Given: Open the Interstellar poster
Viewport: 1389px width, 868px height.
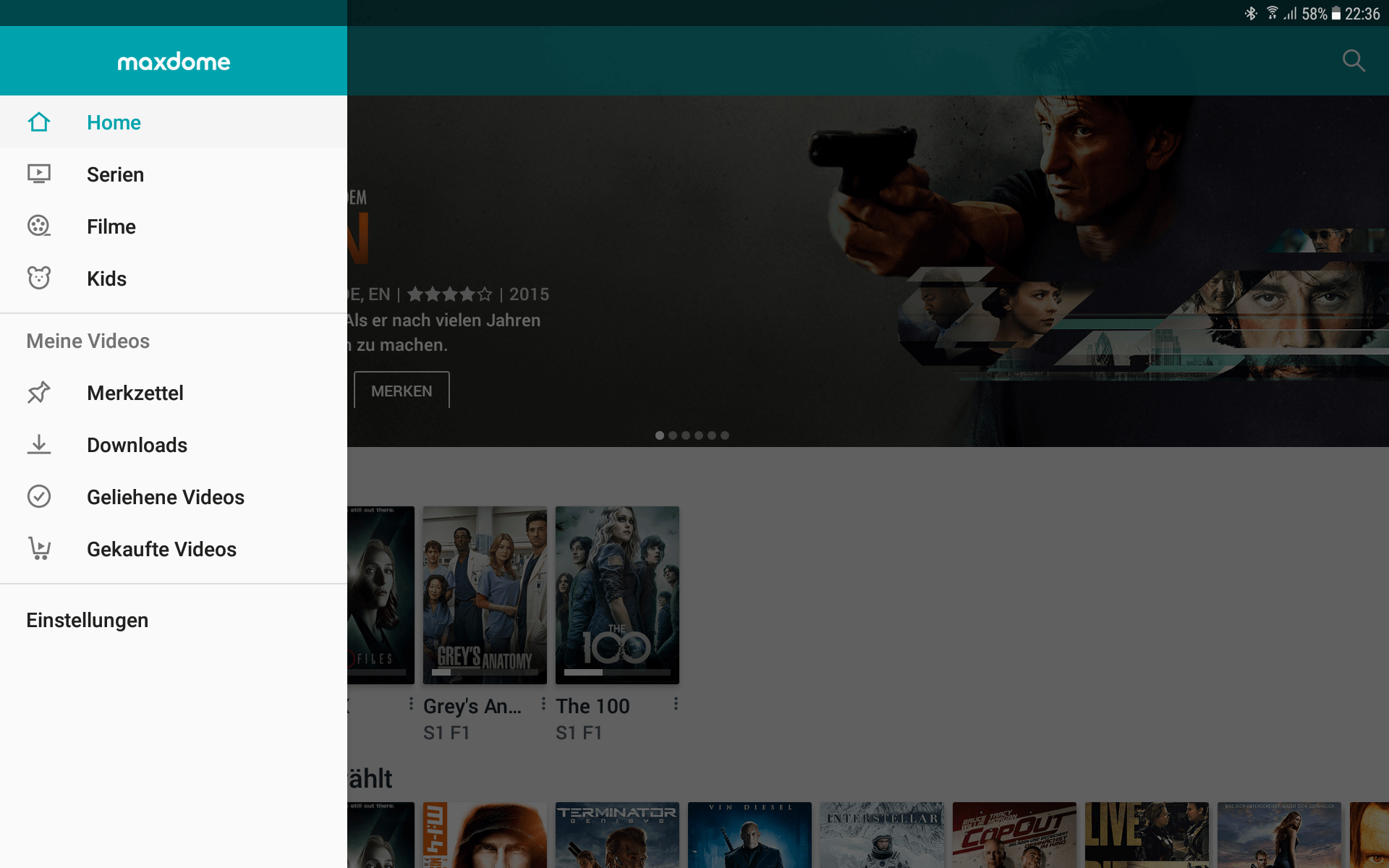Looking at the screenshot, I should point(882,835).
